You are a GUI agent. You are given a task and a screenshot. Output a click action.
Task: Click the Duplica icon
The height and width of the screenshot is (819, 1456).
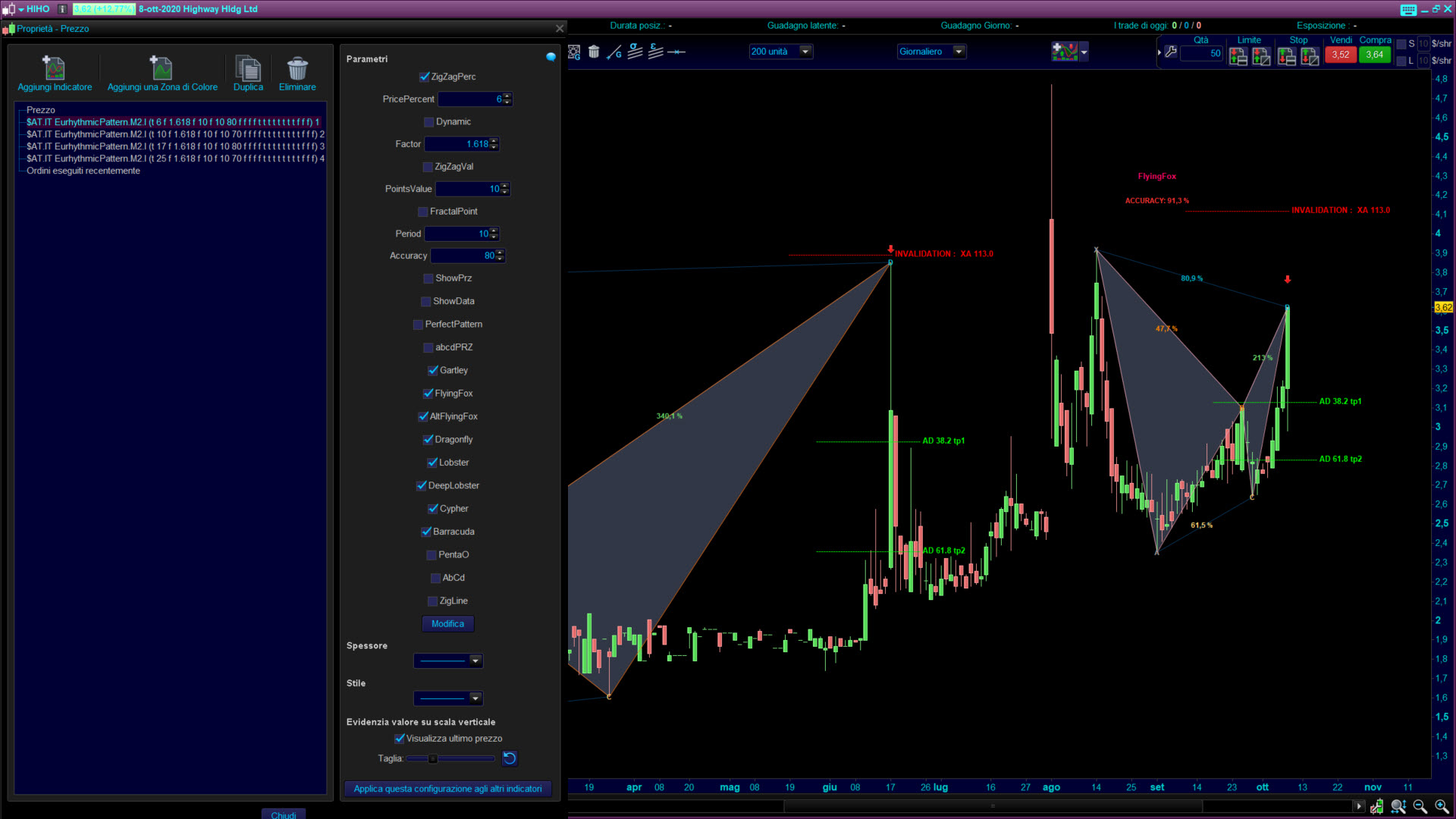click(x=248, y=69)
